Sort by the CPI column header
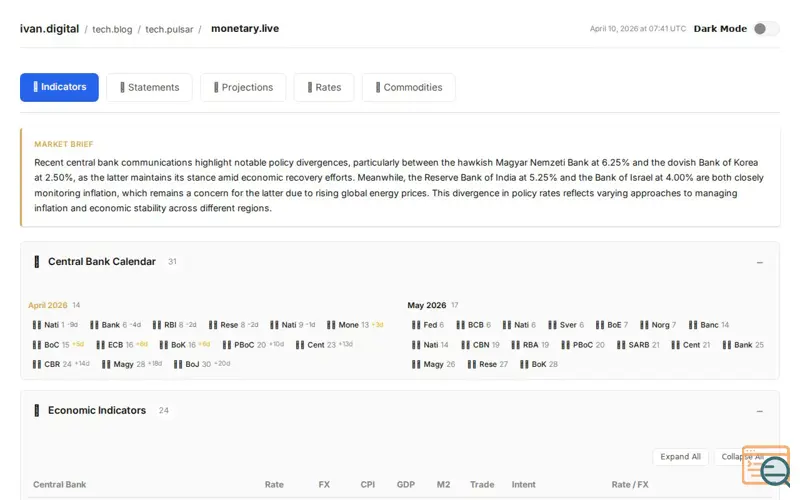The height and width of the screenshot is (500, 800). [x=368, y=485]
